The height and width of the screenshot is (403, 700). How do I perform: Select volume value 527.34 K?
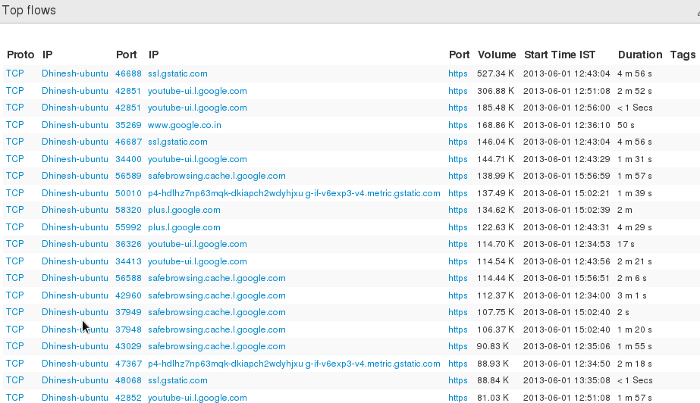click(496, 74)
